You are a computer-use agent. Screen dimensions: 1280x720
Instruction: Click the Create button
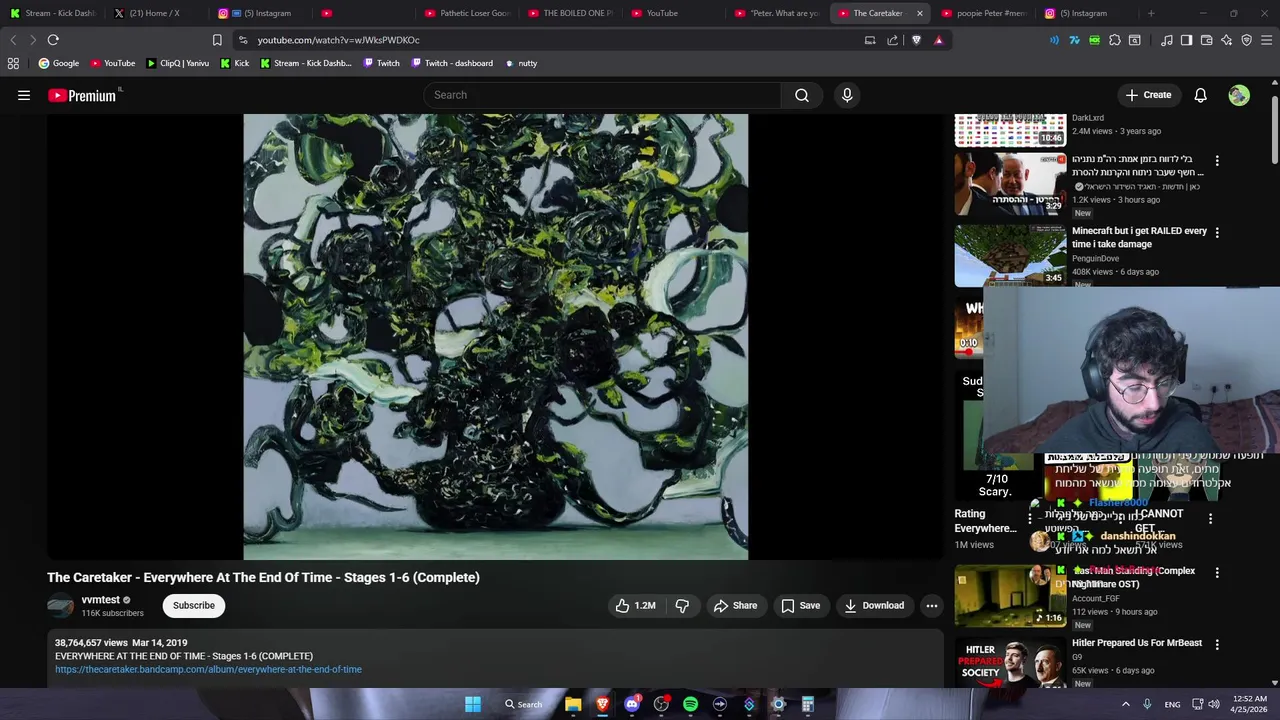click(1148, 95)
